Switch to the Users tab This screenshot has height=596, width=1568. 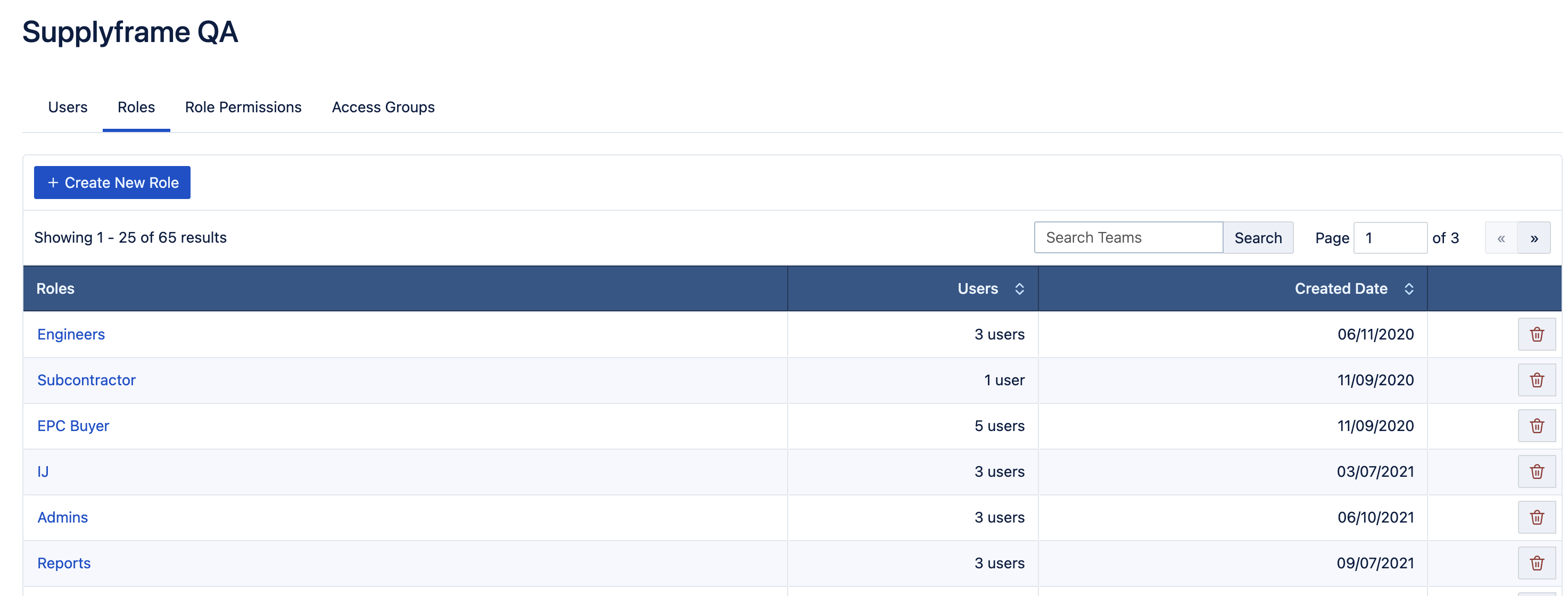(68, 107)
